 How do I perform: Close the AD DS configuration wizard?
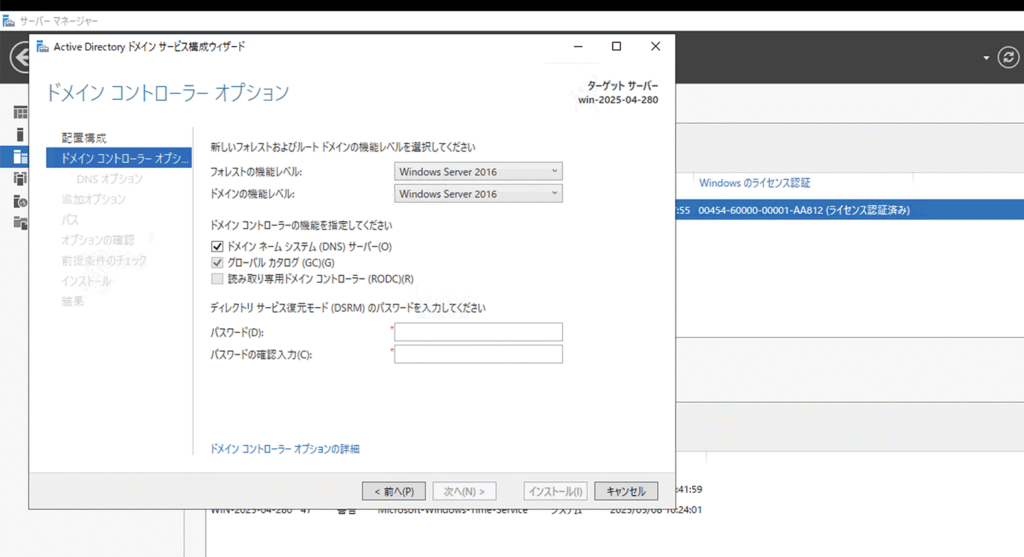click(656, 46)
